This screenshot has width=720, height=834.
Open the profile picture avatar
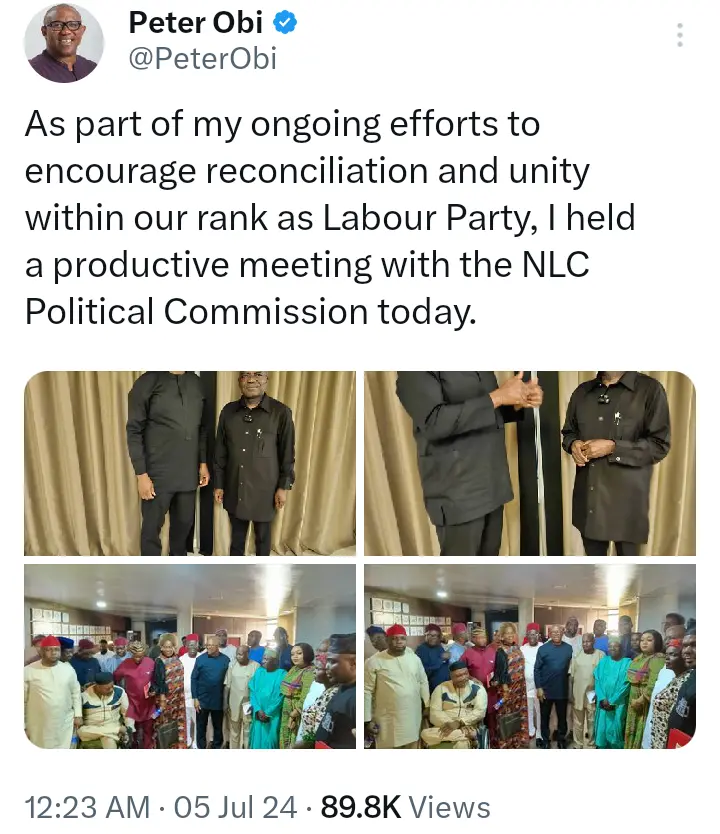pos(64,43)
